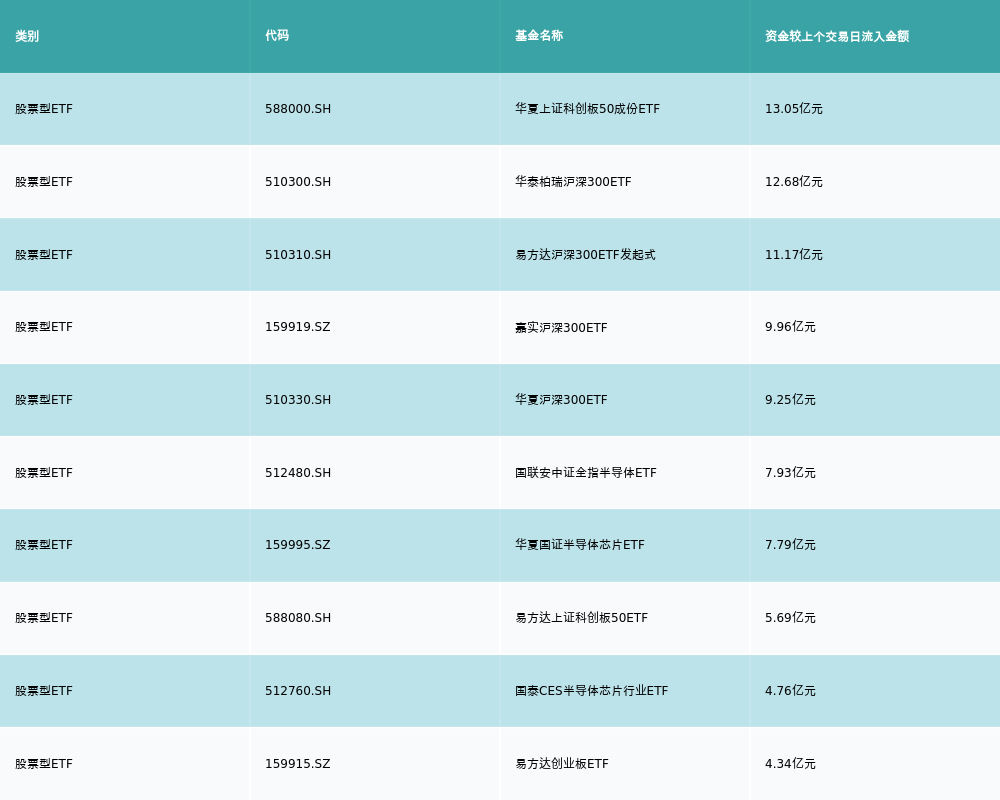Click the 资金较上个交易日流入金额 column header
This screenshot has height=800, width=1000.
[x=837, y=36]
